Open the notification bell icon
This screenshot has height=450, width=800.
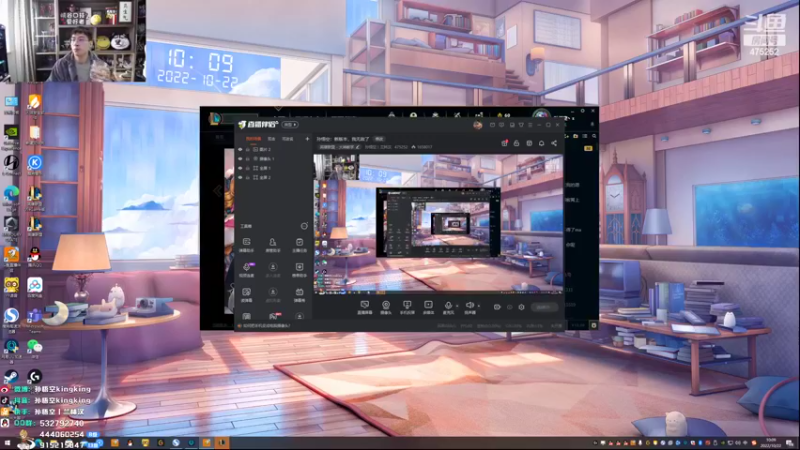(x=541, y=143)
